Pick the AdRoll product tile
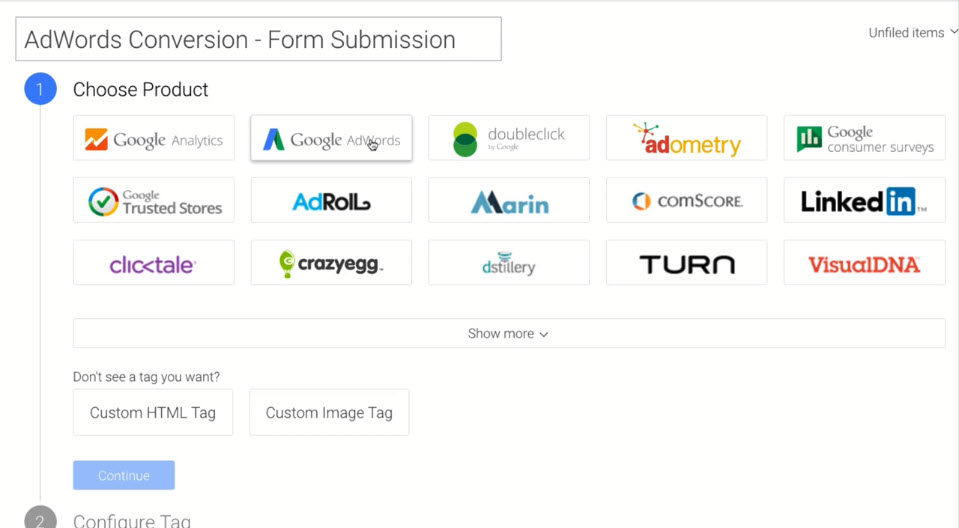959x528 pixels. [x=331, y=200]
